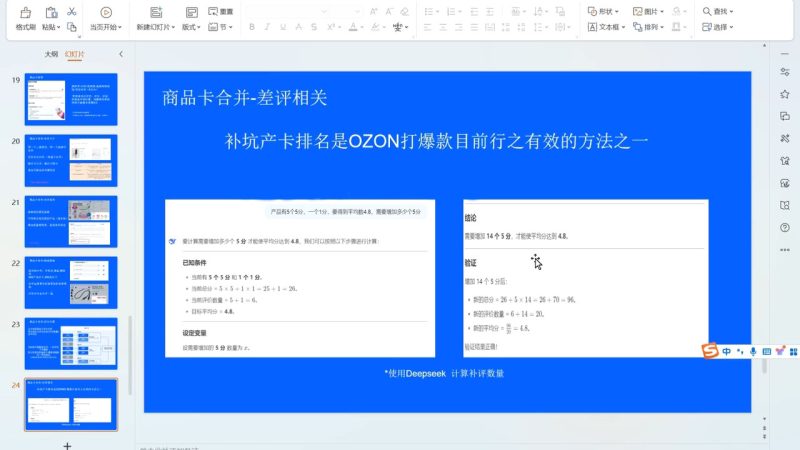This screenshot has height=450, width=800.
Task: Select slide 20 thumbnail
Action: tap(71, 160)
